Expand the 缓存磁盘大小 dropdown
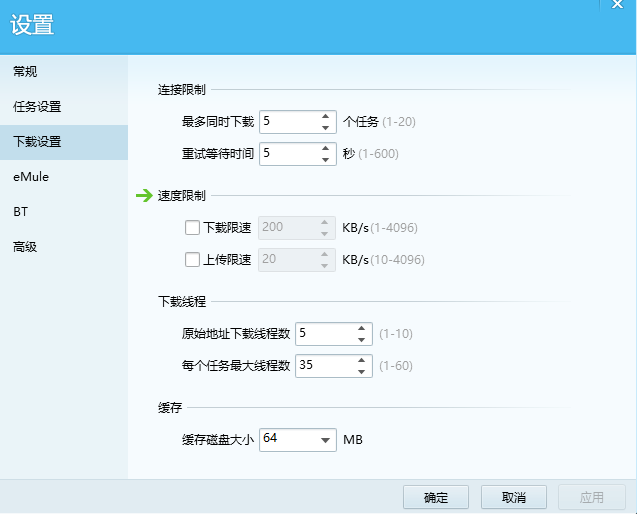The image size is (637, 514). click(326, 439)
